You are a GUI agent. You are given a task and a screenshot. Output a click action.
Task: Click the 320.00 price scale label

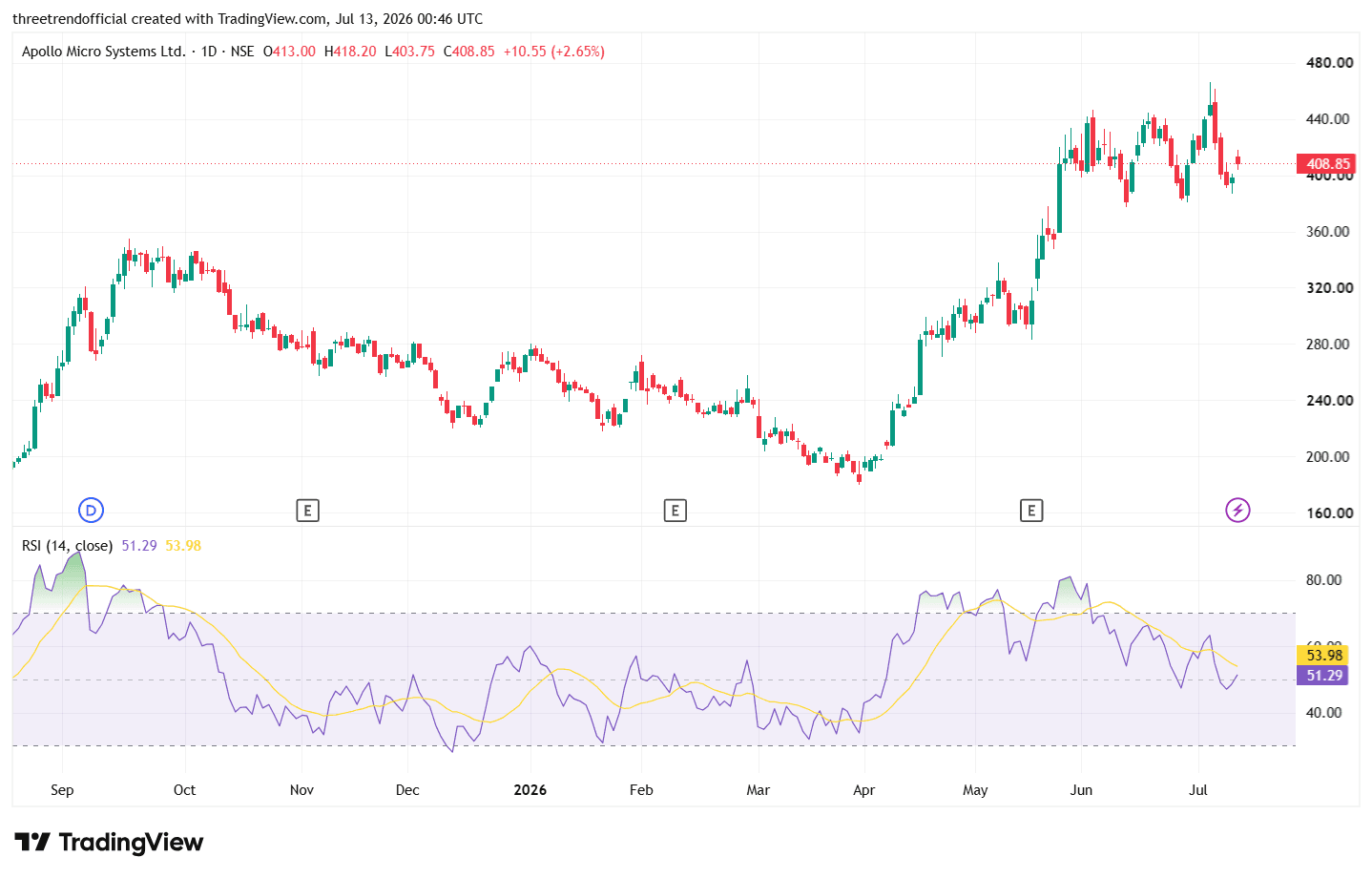pos(1329,288)
